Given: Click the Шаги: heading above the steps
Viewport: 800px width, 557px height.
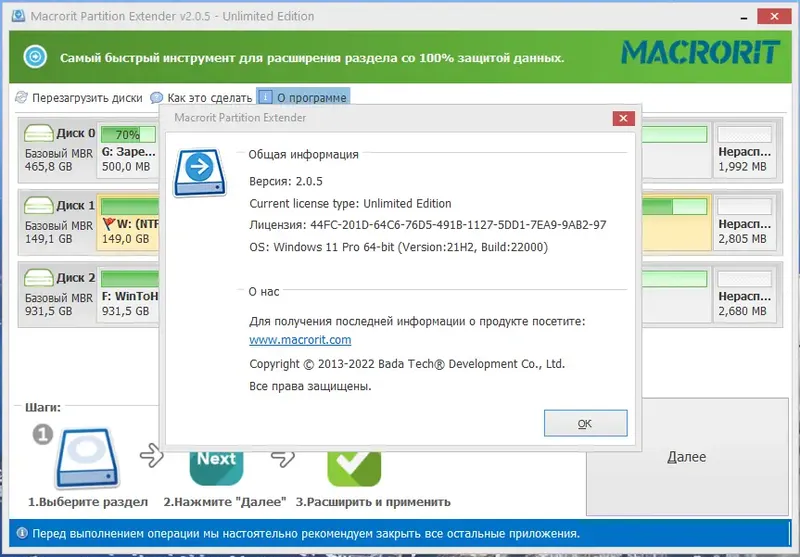Looking at the screenshot, I should click(x=43, y=408).
